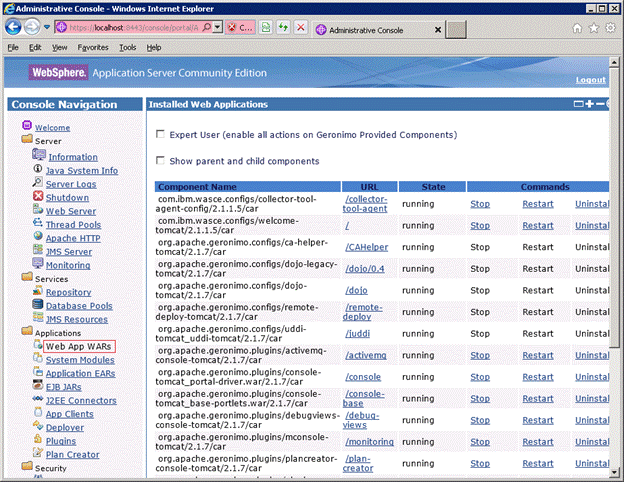Click the Web Server icon
The width and height of the screenshot is (624, 482).
click(x=38, y=209)
